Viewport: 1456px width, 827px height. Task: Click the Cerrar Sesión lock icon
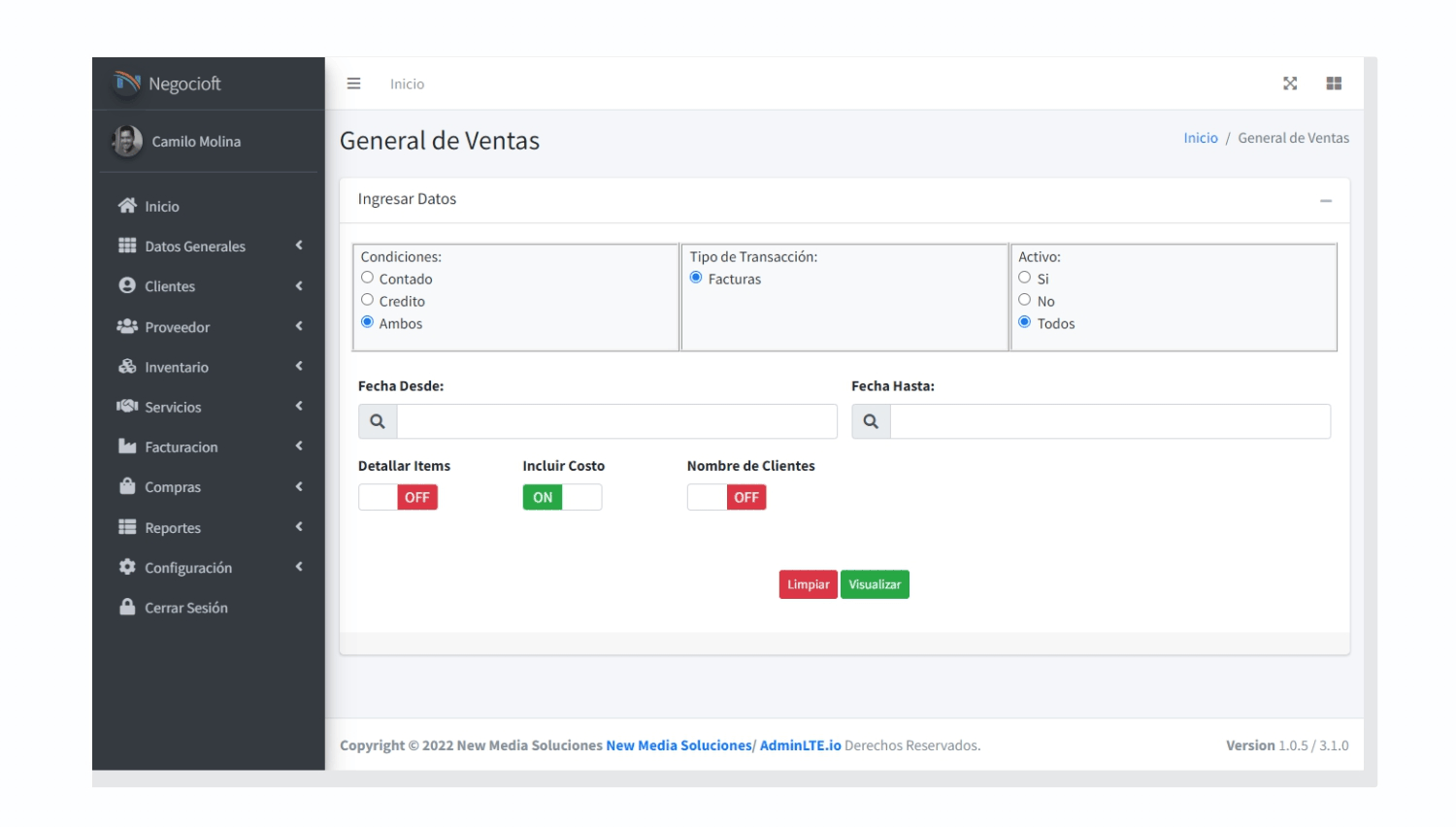coord(127,607)
